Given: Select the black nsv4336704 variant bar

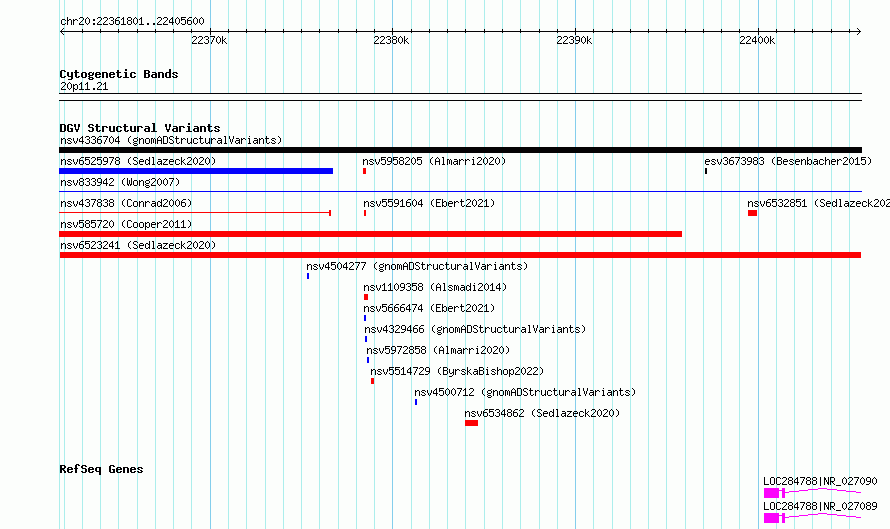Looking at the screenshot, I should click(460, 150).
